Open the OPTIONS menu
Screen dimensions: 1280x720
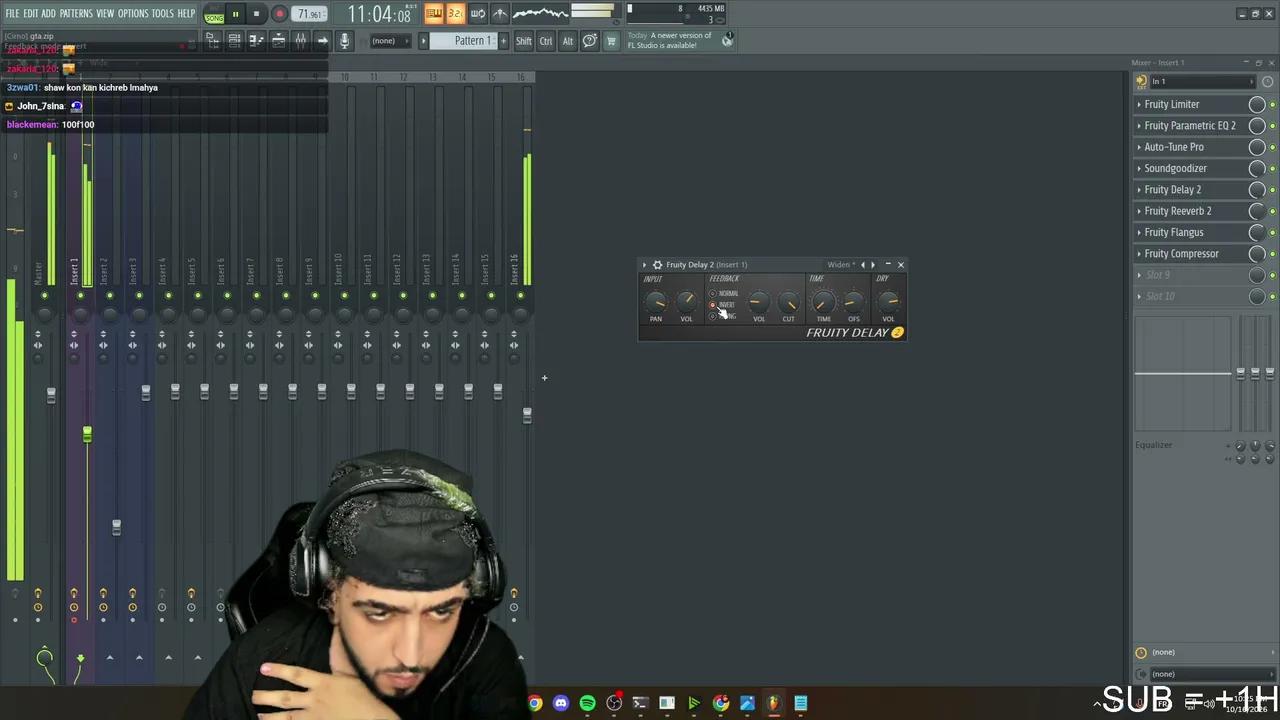coord(133,13)
